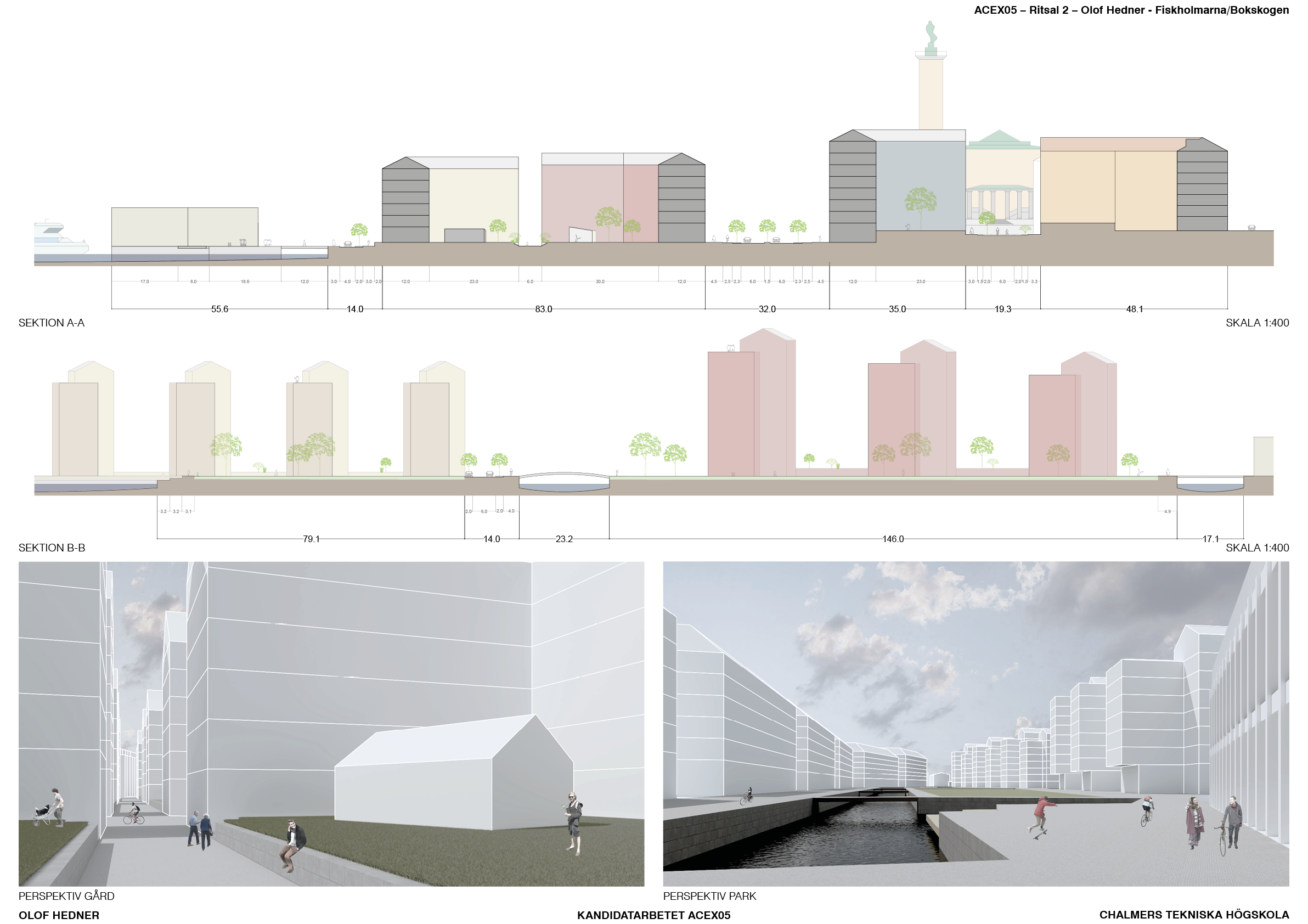
Task: Select the 32.0 dimension value
Action: coord(767,309)
